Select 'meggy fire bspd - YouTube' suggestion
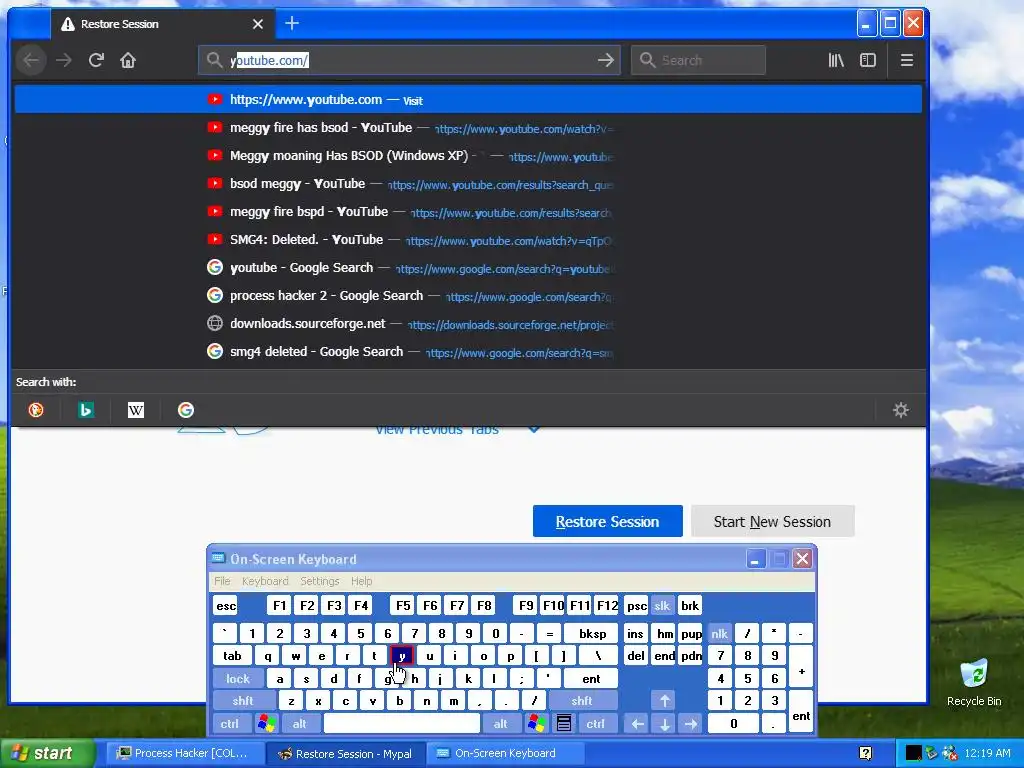 (468, 212)
